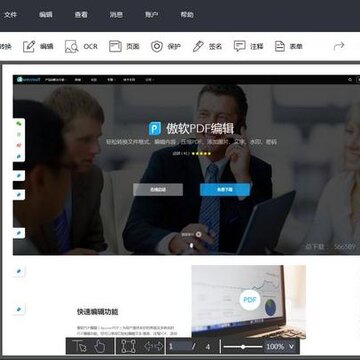The height and width of the screenshot is (360, 360).
Task: Click the 快速编辑功能 heading
Action: (x=97, y=312)
